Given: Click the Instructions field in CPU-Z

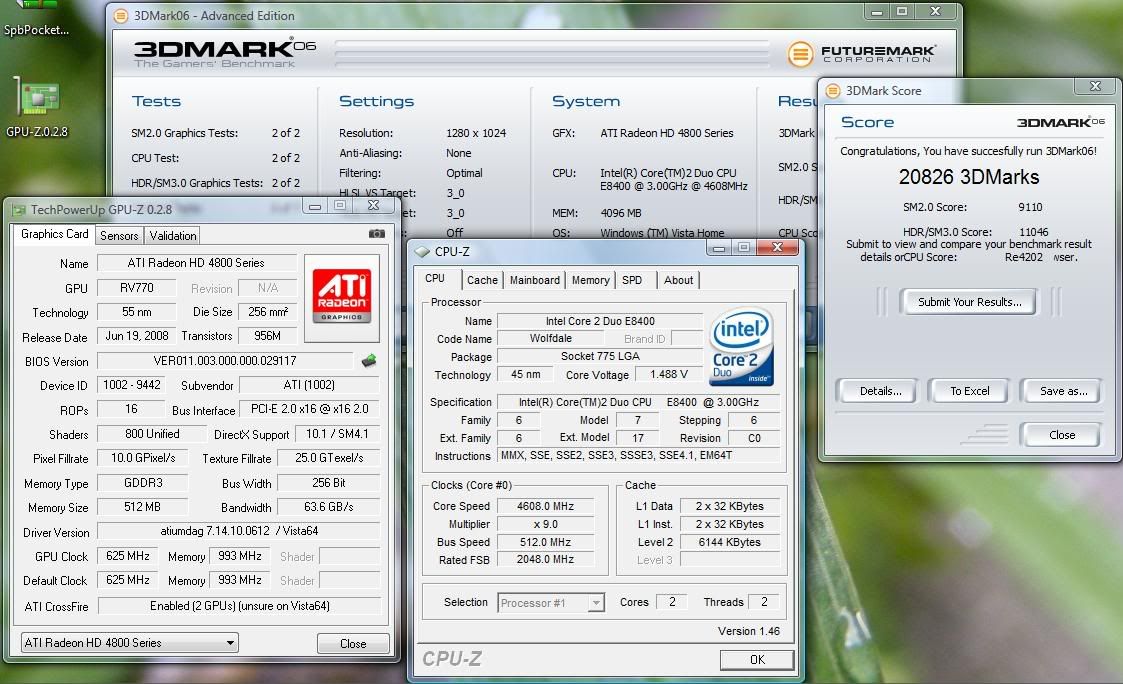Looking at the screenshot, I should pyautogui.click(x=638, y=456).
